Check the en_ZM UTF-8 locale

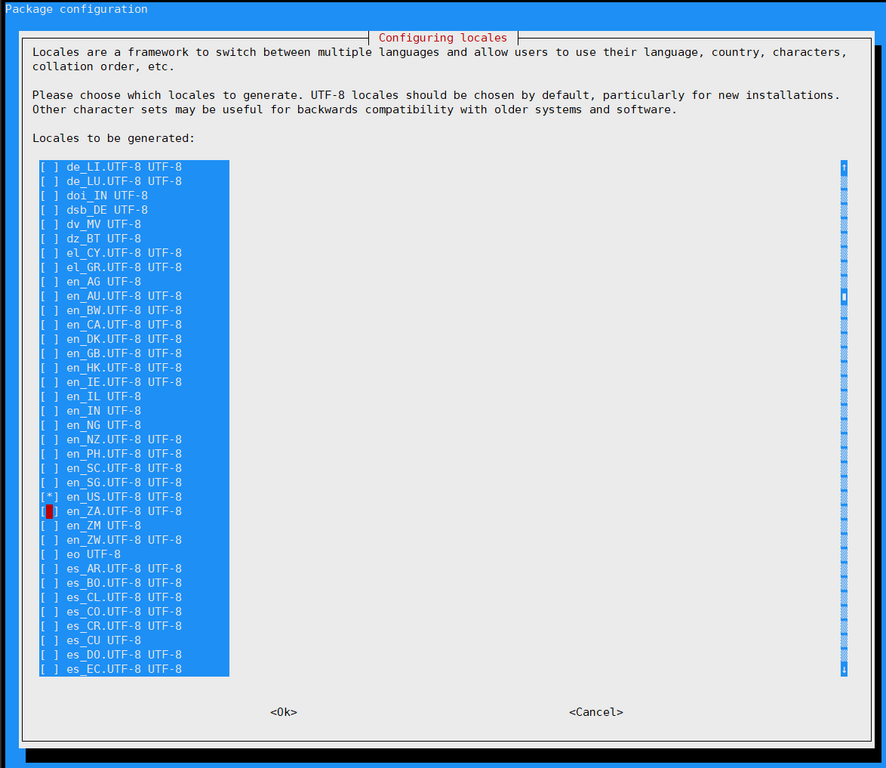pos(49,526)
